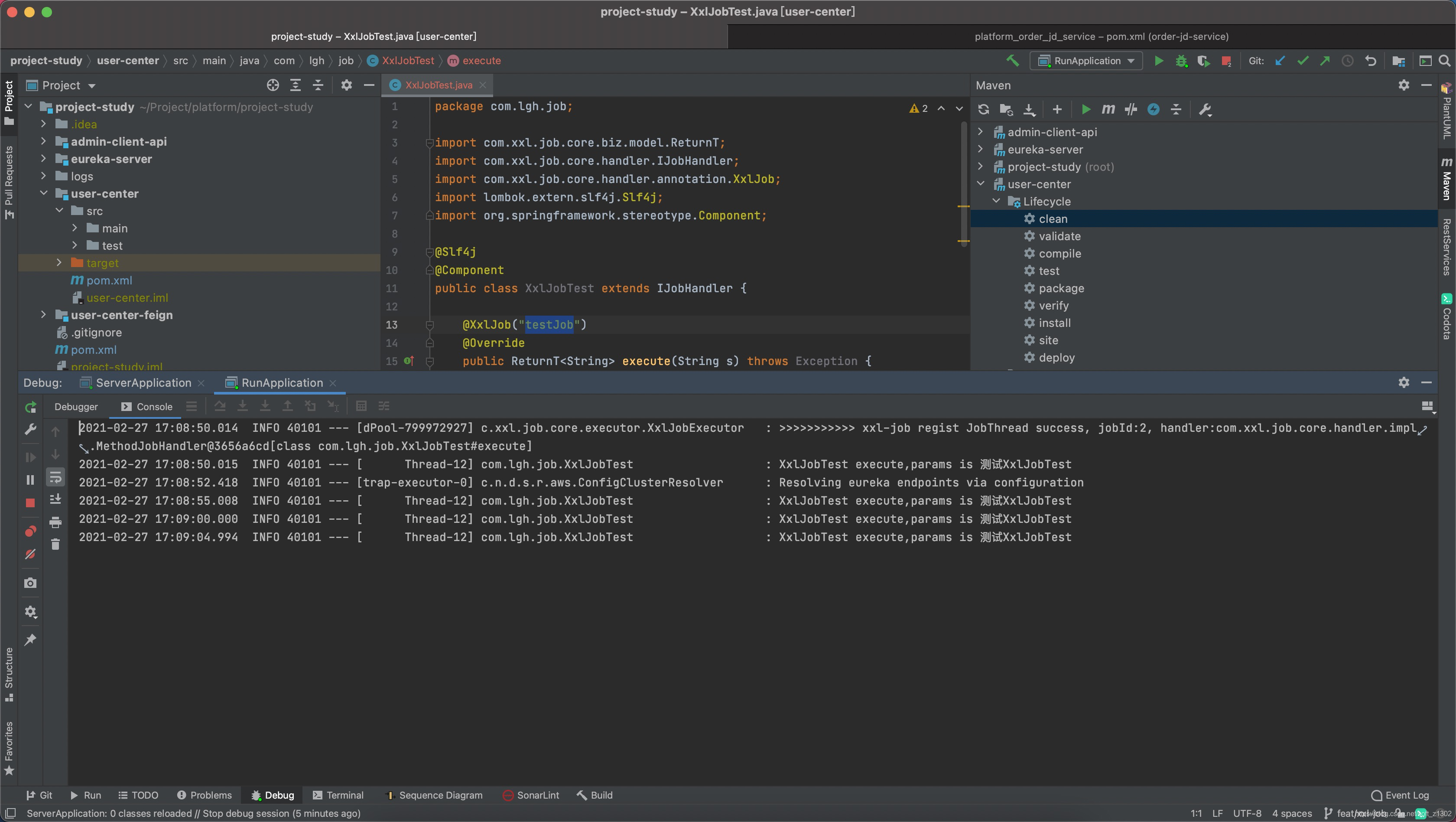The image size is (1456, 822).
Task: Click Git update project arrow icon
Action: tap(1280, 61)
